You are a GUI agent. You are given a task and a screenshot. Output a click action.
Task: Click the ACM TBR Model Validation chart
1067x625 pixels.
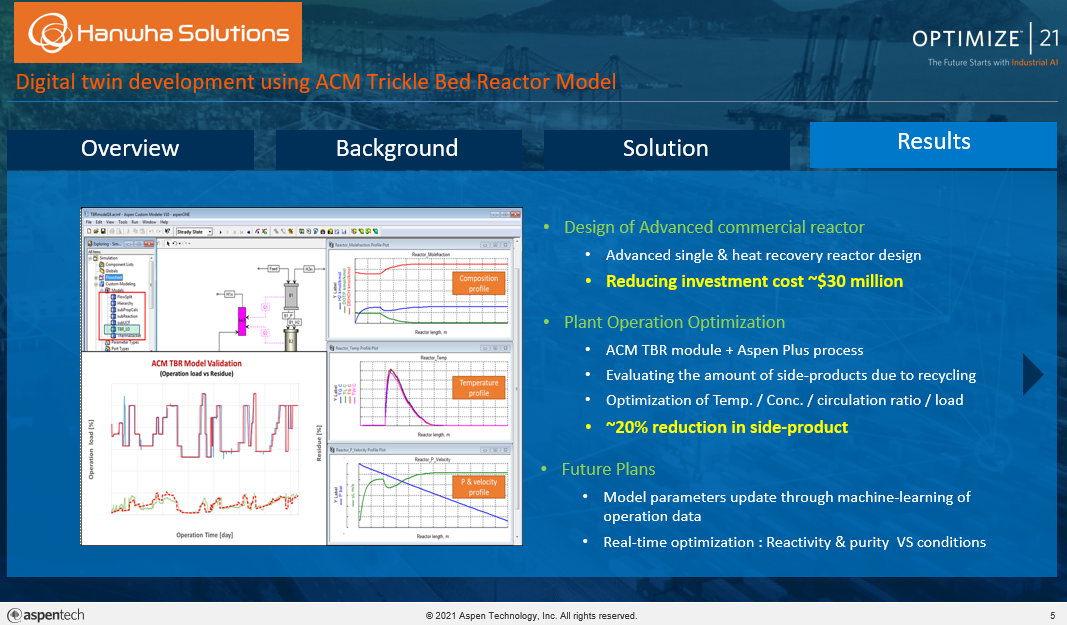tap(203, 450)
